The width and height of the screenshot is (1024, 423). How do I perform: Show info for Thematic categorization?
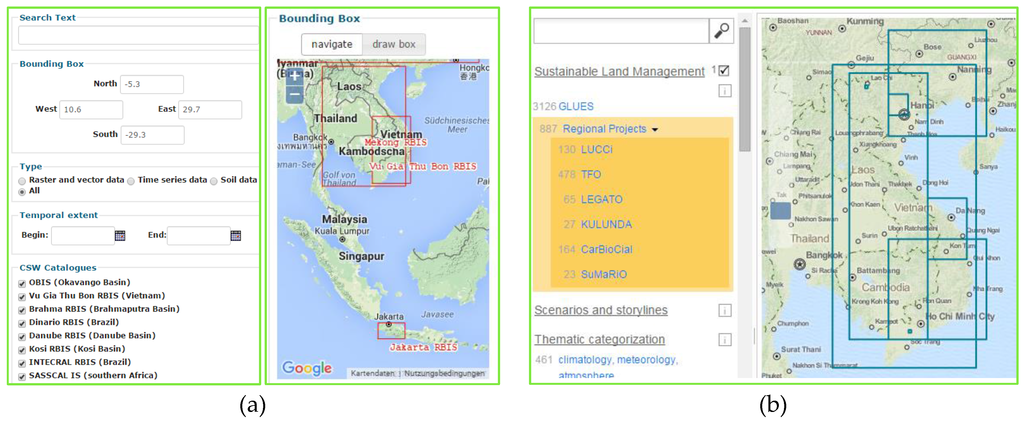point(724,340)
